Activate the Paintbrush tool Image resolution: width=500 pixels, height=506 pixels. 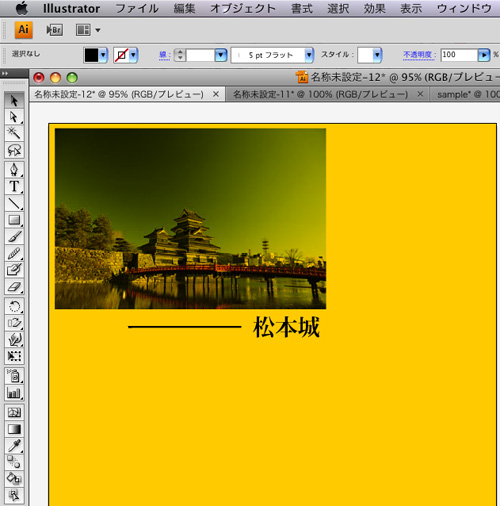tap(14, 236)
